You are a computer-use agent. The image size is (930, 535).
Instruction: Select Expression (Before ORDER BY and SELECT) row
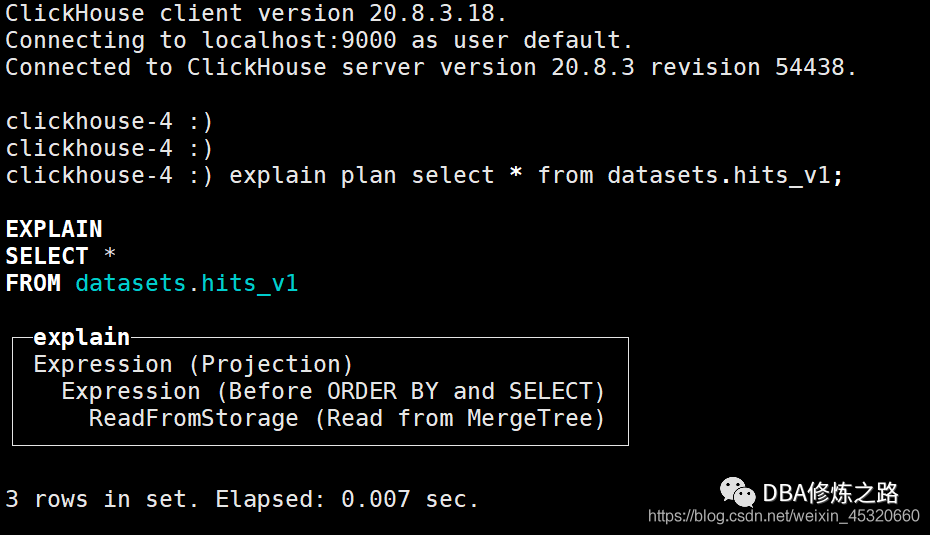coord(333,391)
